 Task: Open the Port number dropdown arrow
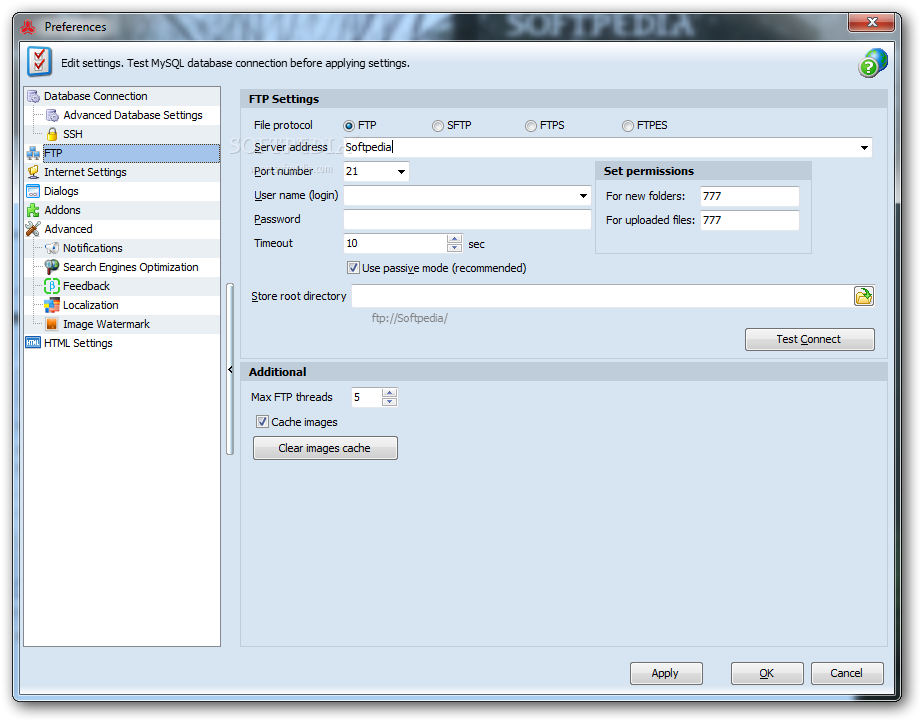click(401, 172)
